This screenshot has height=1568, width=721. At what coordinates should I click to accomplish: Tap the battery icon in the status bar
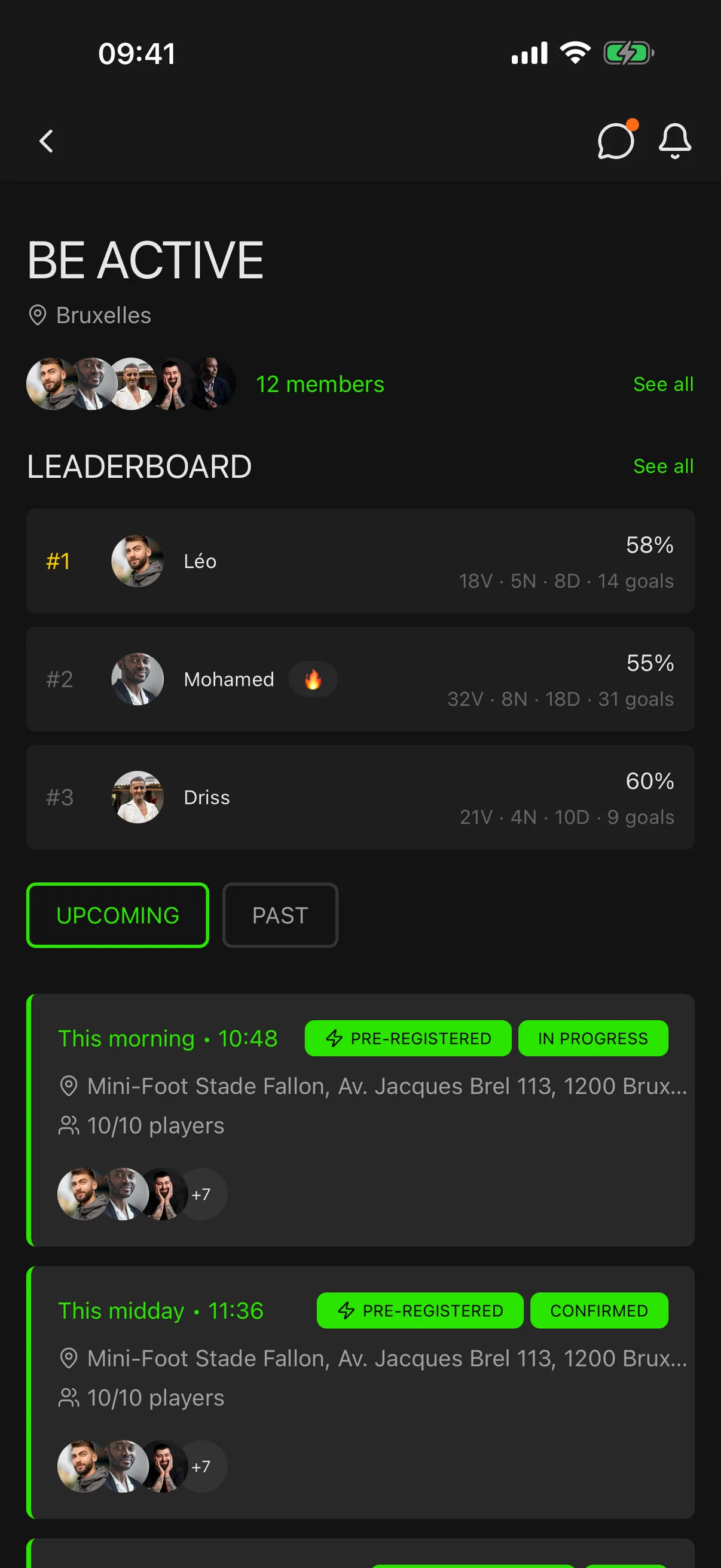pos(628,53)
